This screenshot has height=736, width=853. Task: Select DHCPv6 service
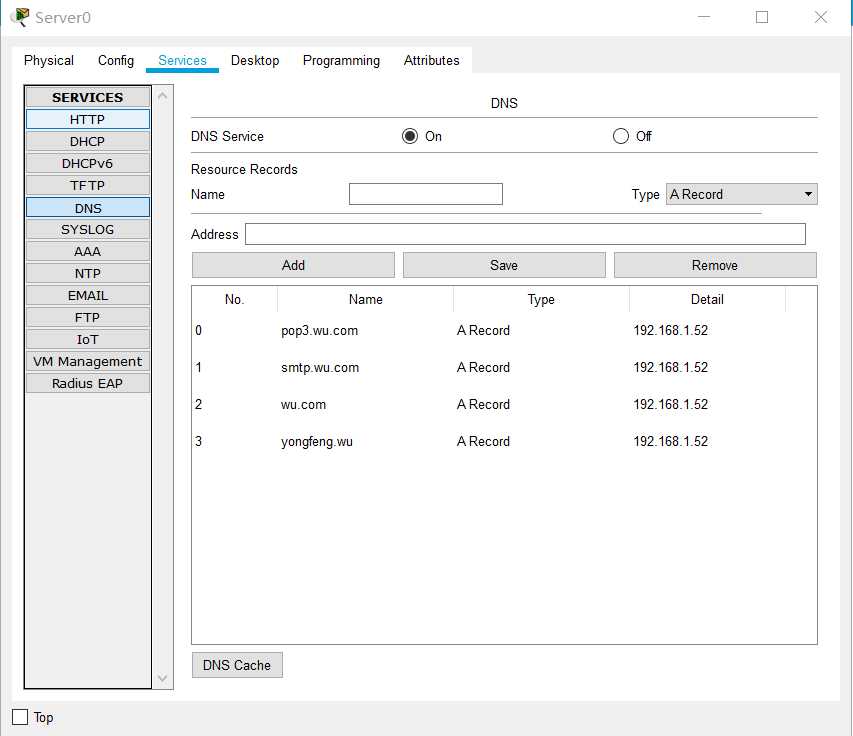coord(88,163)
